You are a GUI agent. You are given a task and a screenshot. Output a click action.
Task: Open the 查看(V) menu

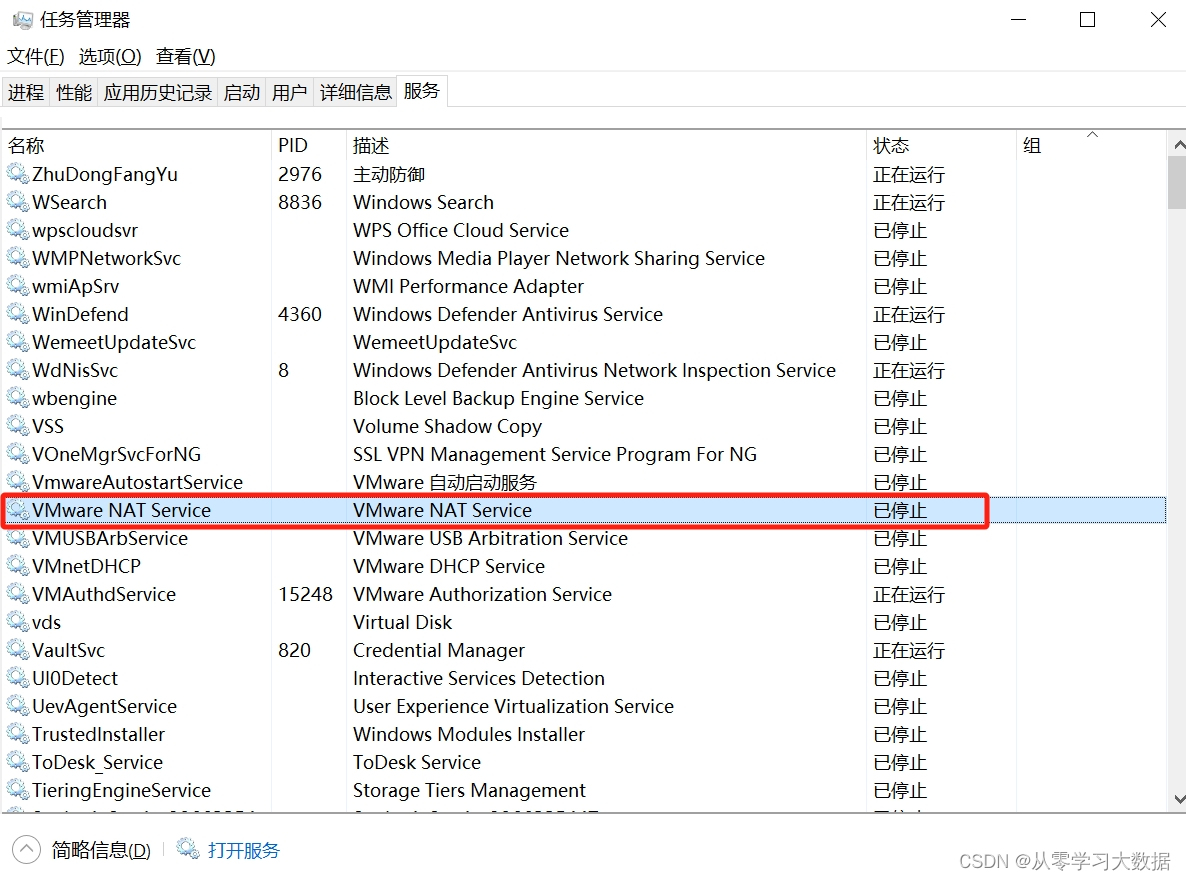185,57
